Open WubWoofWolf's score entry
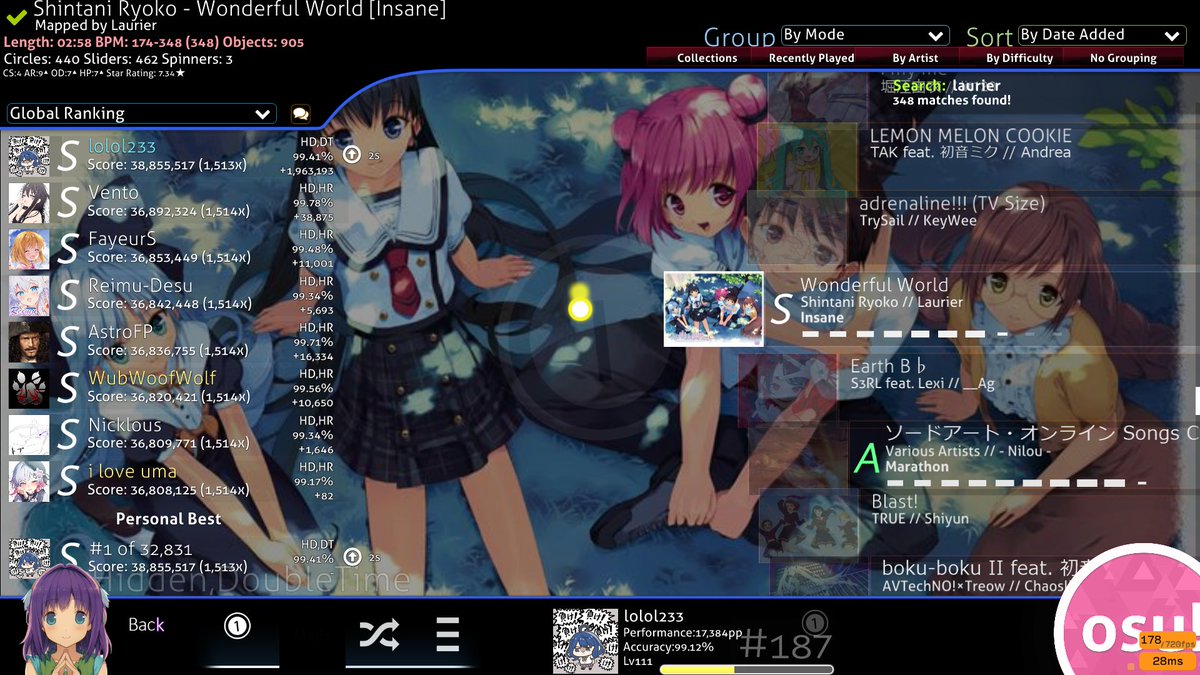 point(171,388)
